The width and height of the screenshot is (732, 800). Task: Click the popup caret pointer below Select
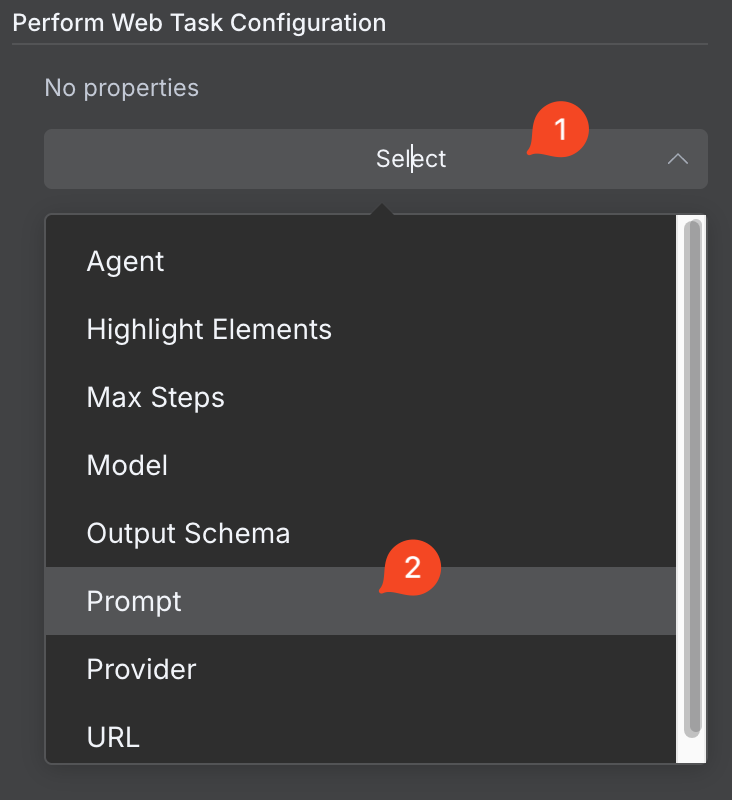382,209
